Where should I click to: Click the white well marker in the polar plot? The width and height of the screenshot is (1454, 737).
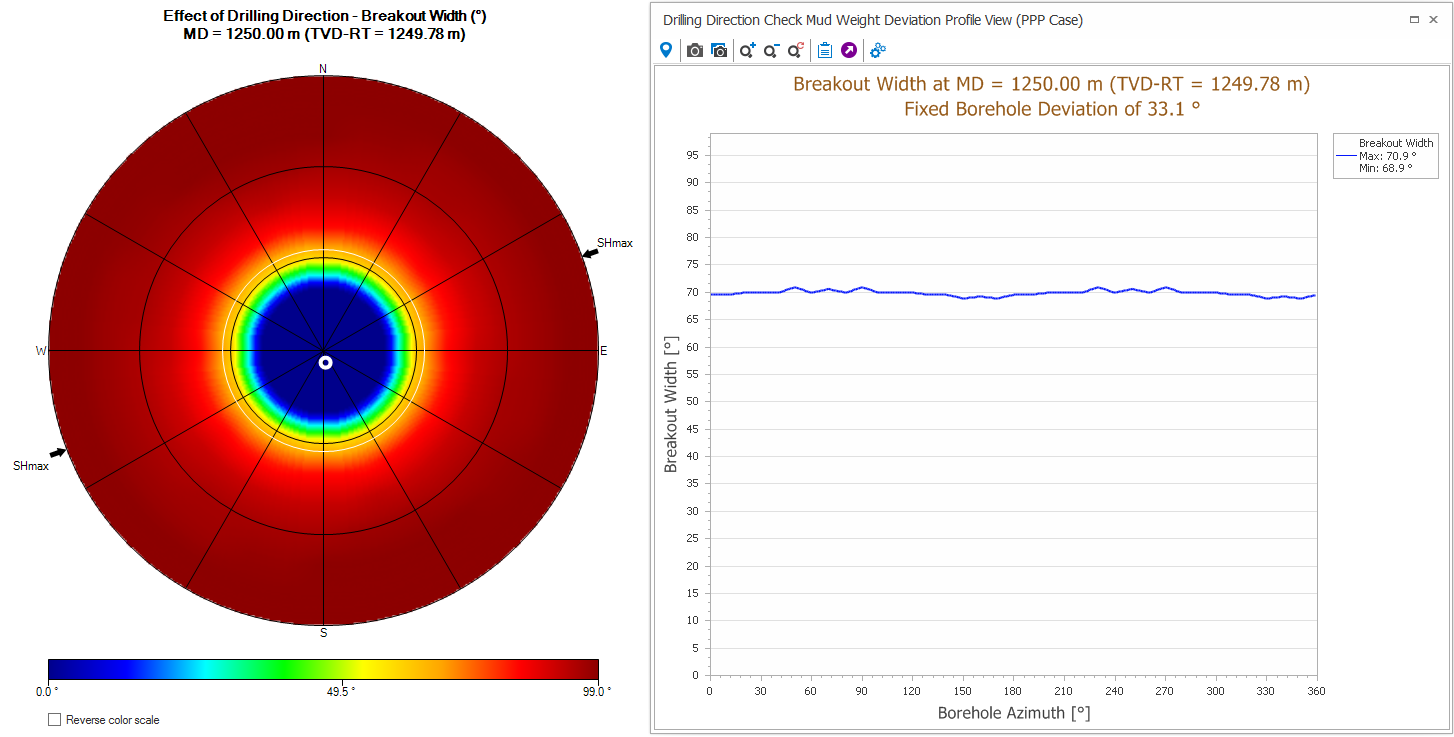[x=325, y=362]
